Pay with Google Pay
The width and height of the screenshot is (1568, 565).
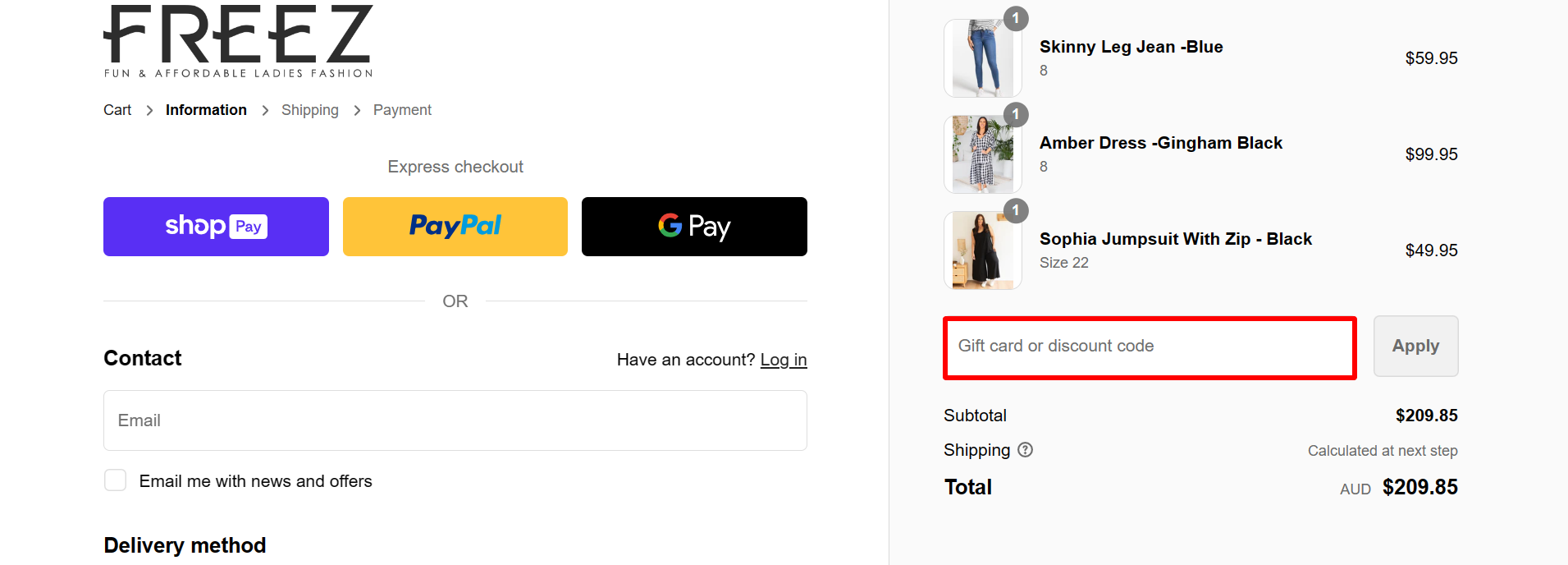(x=693, y=226)
